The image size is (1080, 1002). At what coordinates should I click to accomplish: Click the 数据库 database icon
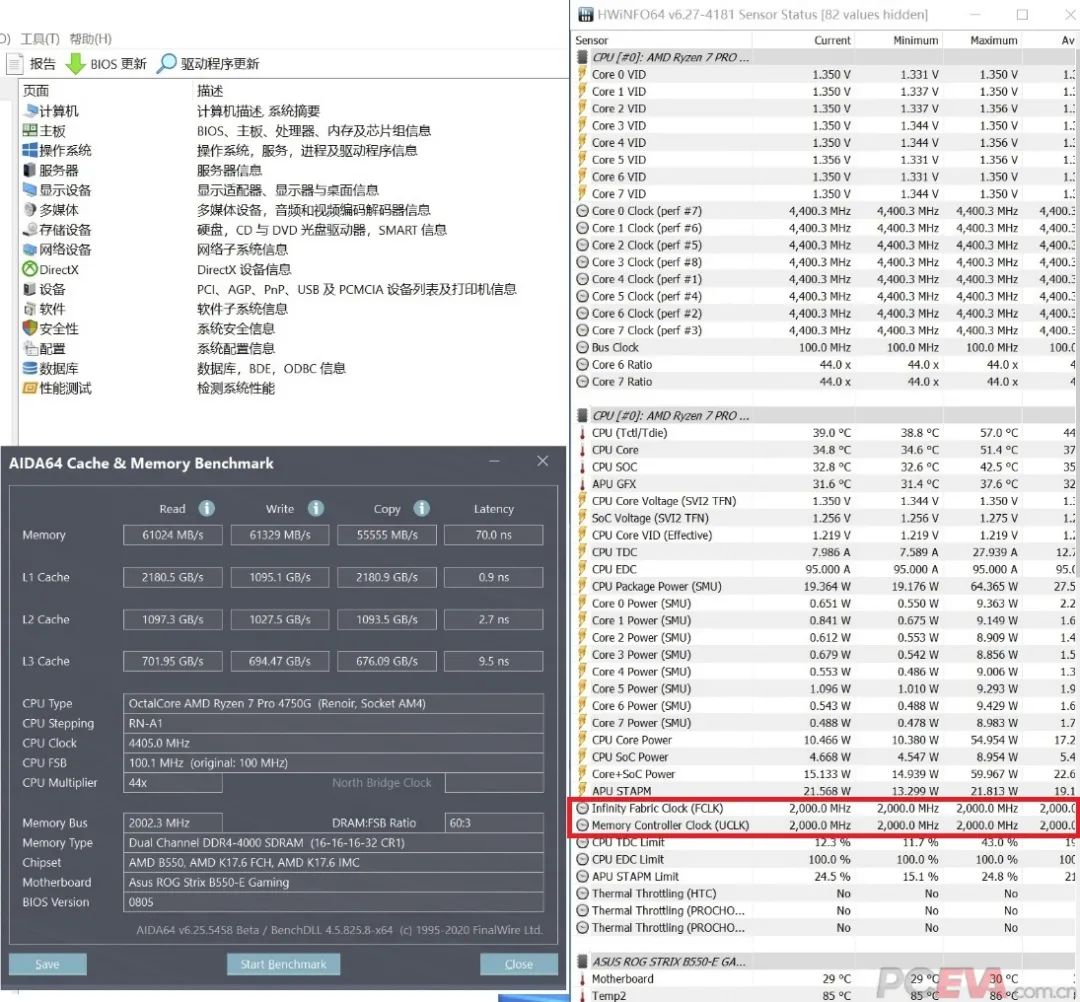30,368
